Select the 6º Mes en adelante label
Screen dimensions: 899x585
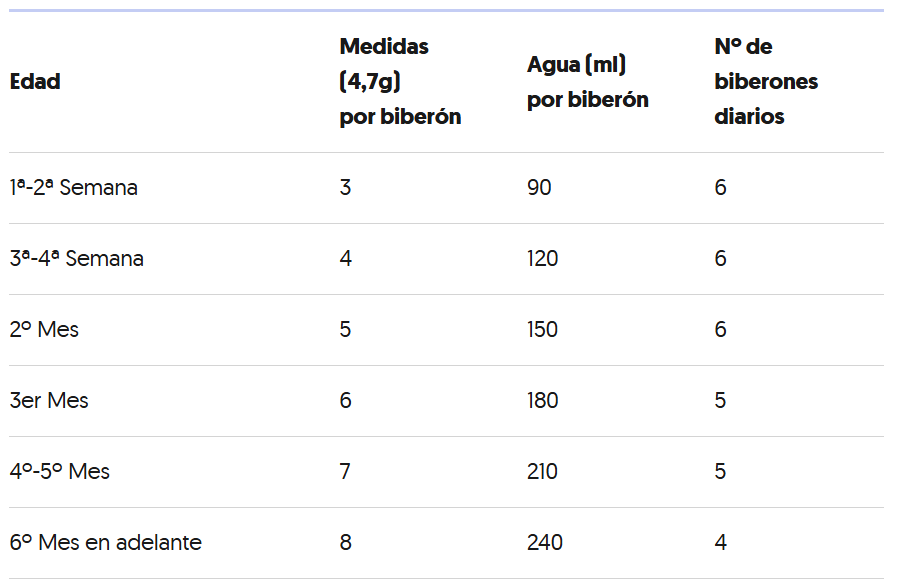pos(106,543)
